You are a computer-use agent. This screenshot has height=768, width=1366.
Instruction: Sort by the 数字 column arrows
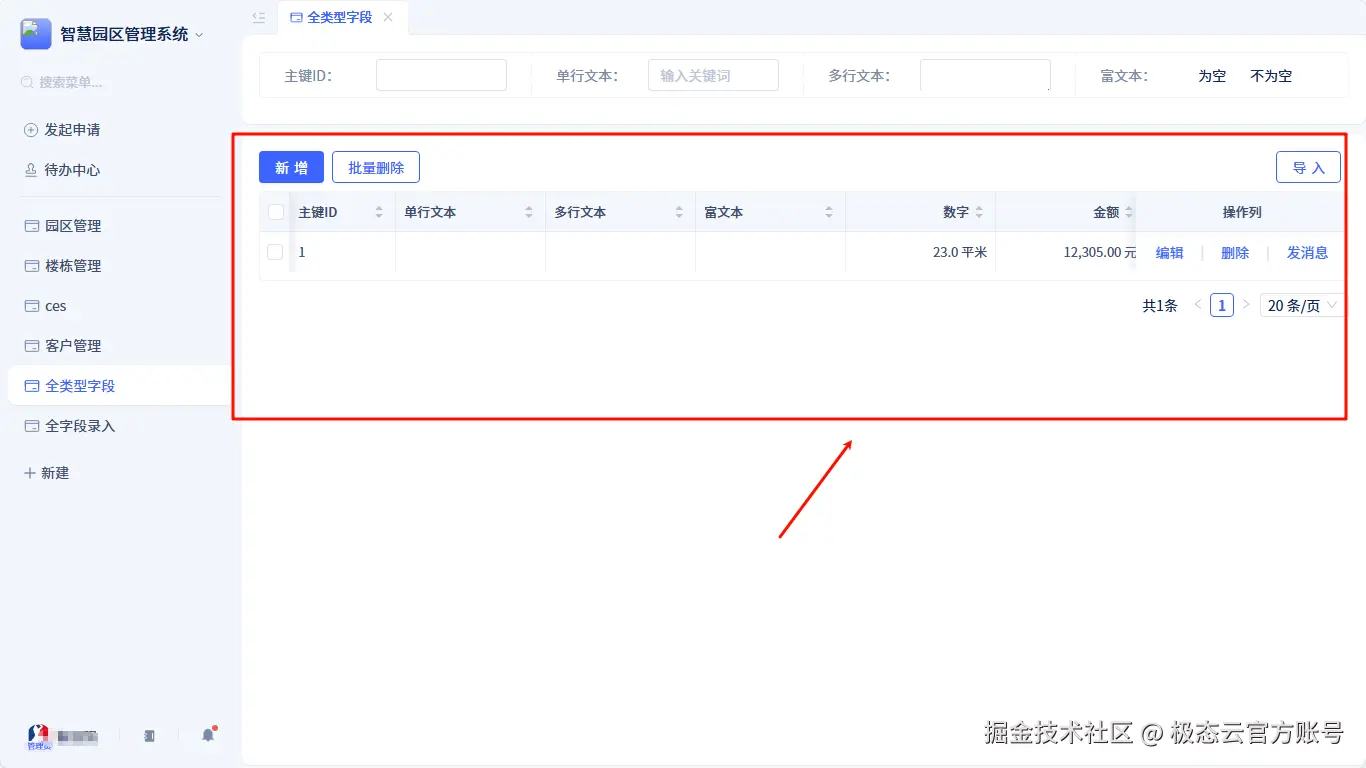click(979, 212)
